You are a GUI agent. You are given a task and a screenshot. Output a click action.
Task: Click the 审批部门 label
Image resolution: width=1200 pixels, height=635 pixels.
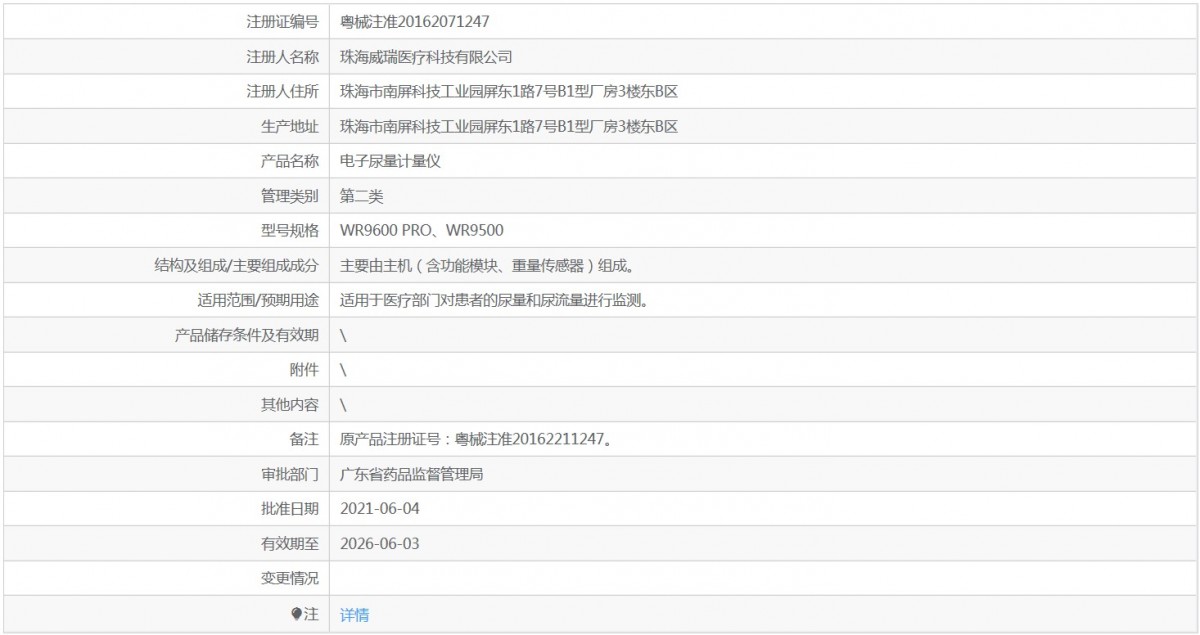click(289, 475)
